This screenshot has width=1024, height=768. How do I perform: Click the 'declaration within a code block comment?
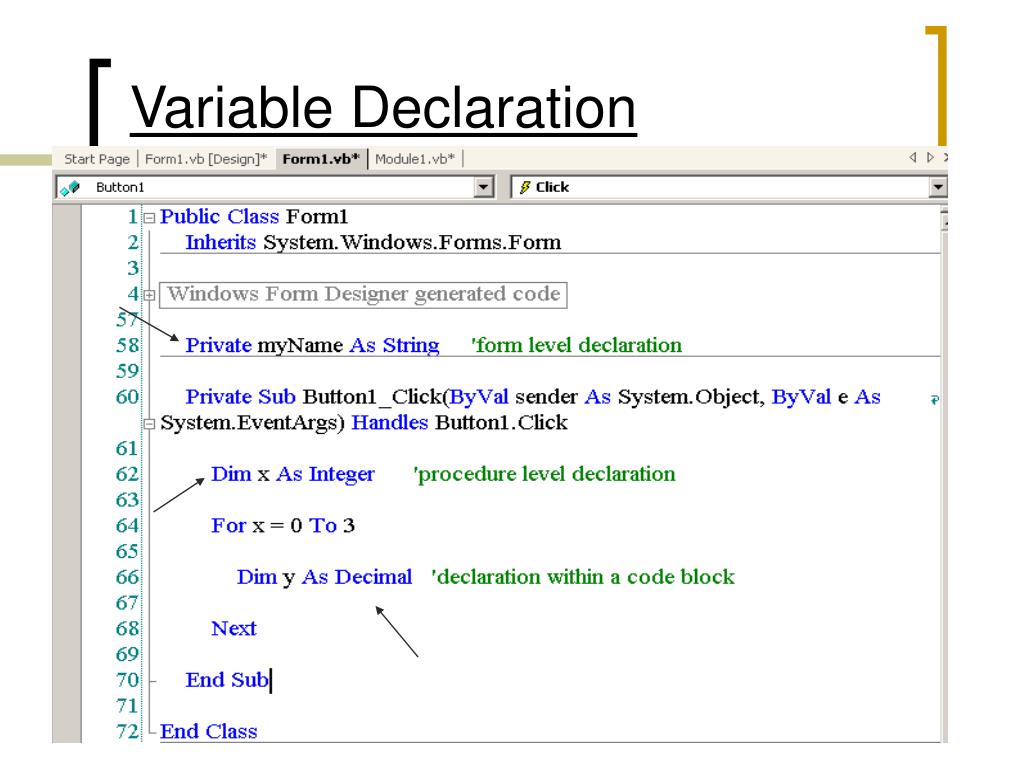coord(583,577)
